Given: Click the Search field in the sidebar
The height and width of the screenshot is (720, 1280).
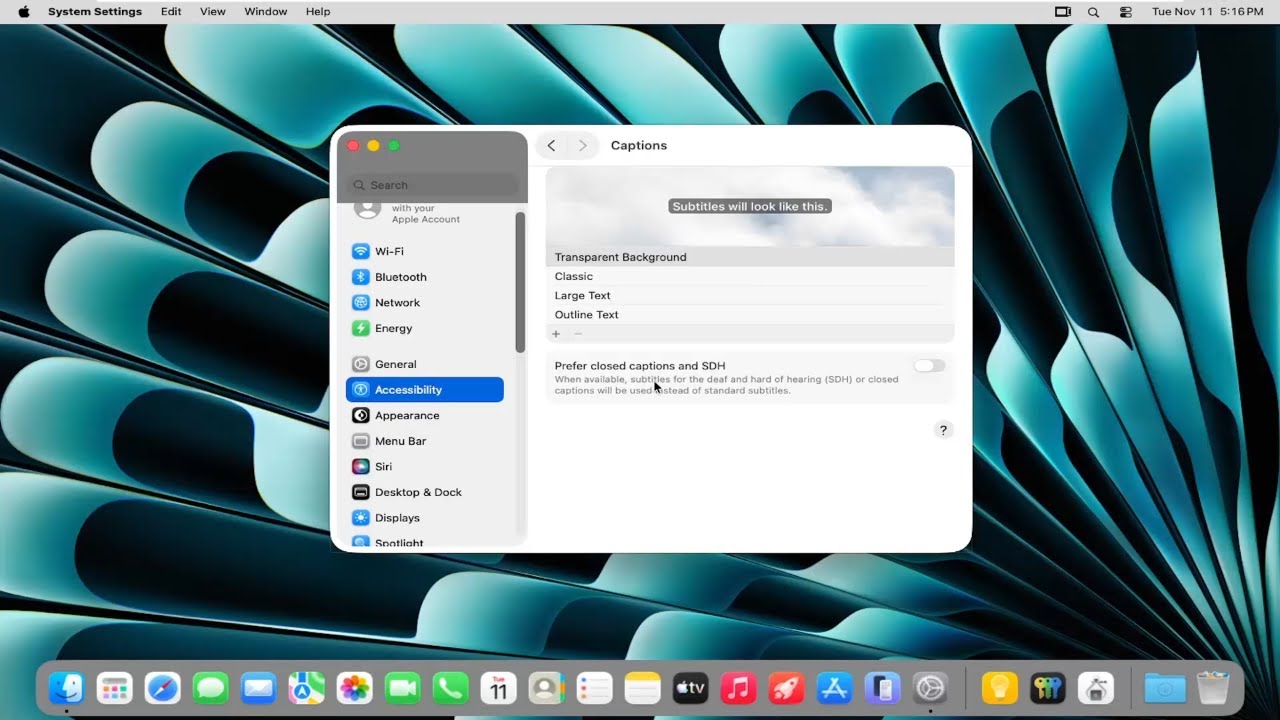Looking at the screenshot, I should click(x=433, y=185).
